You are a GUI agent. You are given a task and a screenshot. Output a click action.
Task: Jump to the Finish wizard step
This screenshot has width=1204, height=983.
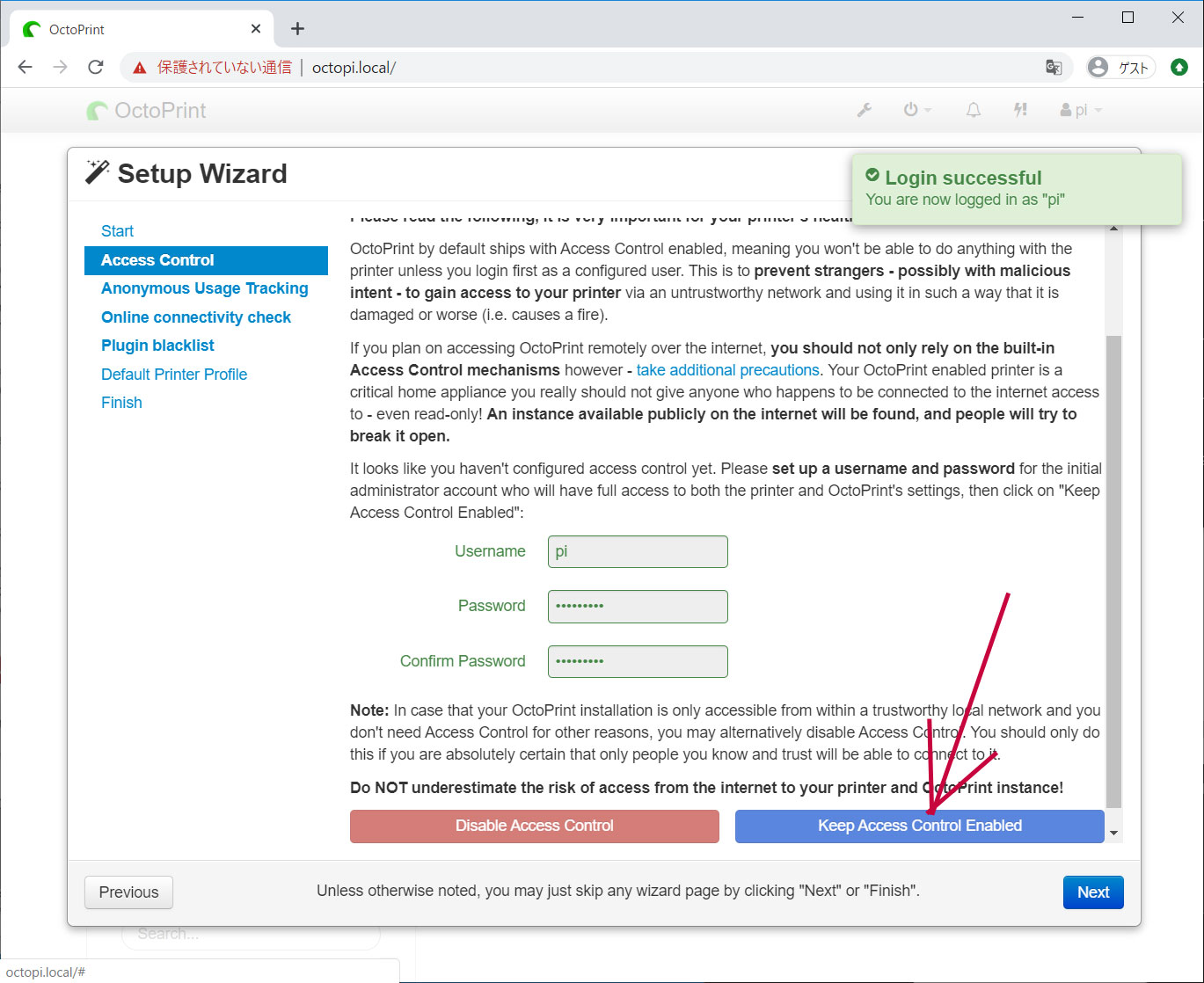(x=121, y=403)
